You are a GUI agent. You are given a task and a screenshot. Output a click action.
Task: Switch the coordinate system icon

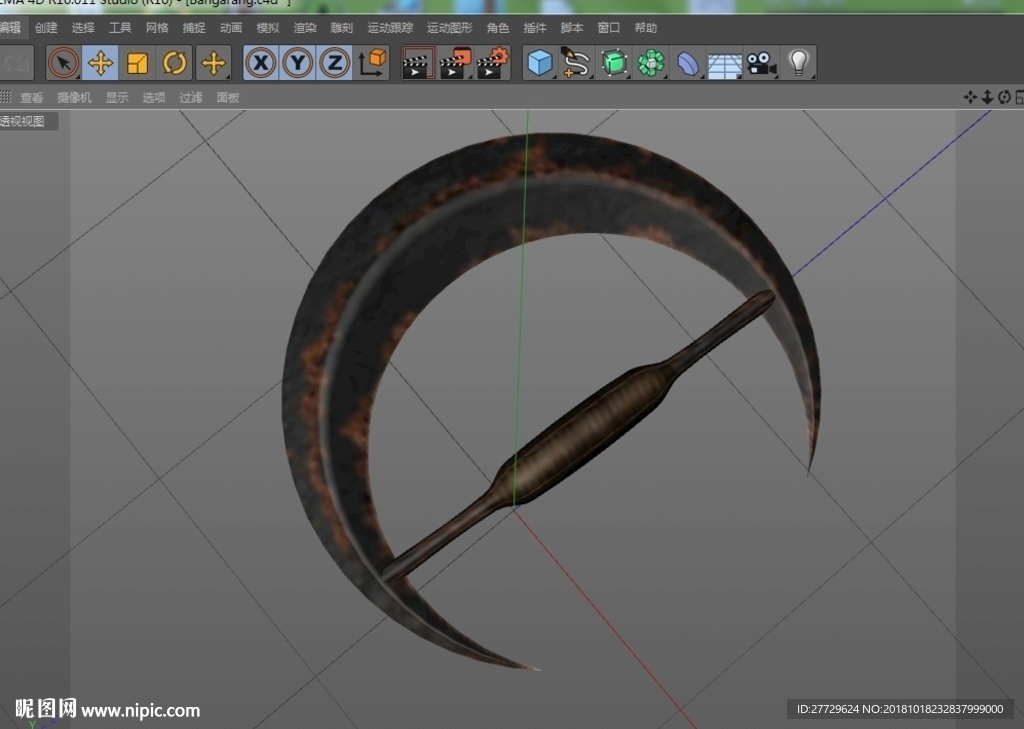pos(372,63)
